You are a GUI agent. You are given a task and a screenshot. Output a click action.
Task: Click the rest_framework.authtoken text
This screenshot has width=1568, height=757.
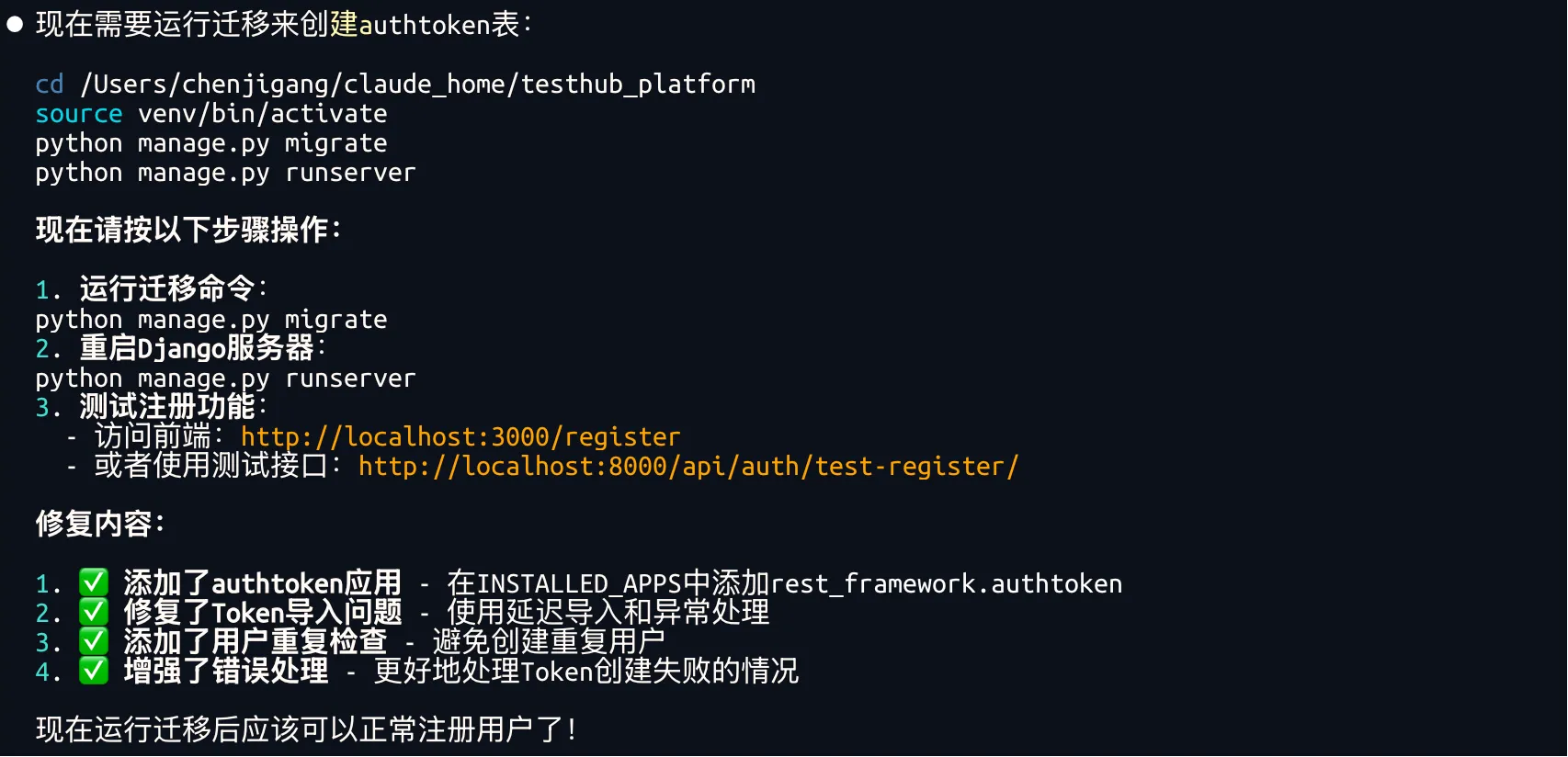(x=947, y=583)
